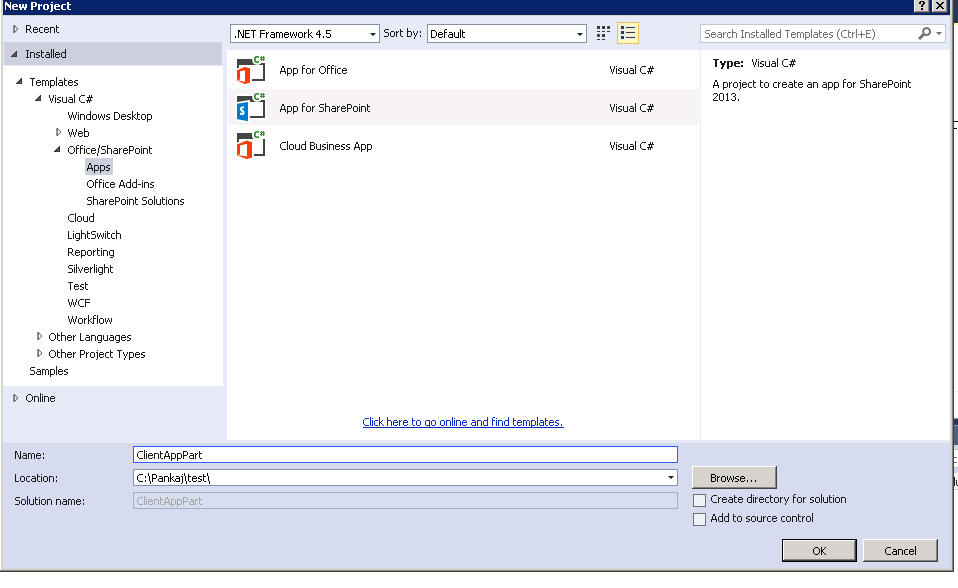This screenshot has height=588, width=958.
Task: Select Office Add-ins in the tree
Action: coord(120,184)
